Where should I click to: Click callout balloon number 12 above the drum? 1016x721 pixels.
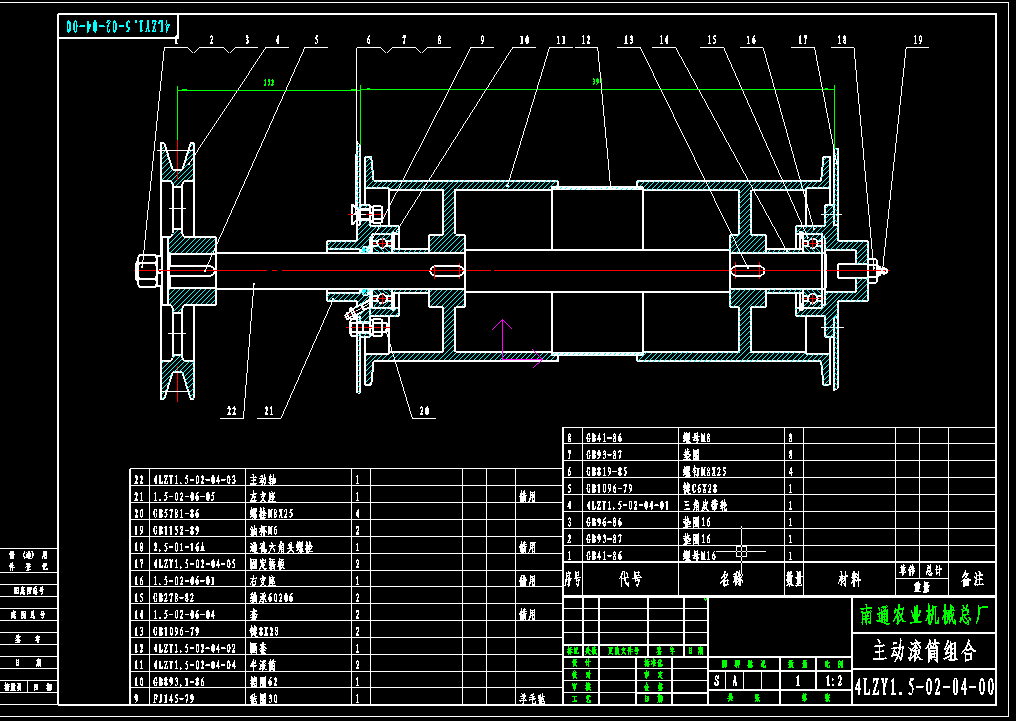pos(586,40)
